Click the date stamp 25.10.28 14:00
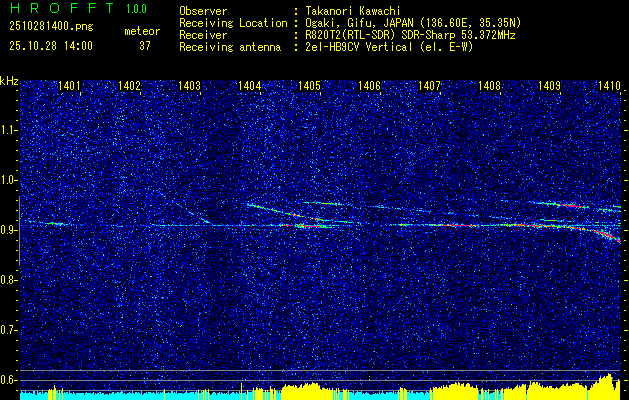Screen dimensions: 629x400 [51, 46]
